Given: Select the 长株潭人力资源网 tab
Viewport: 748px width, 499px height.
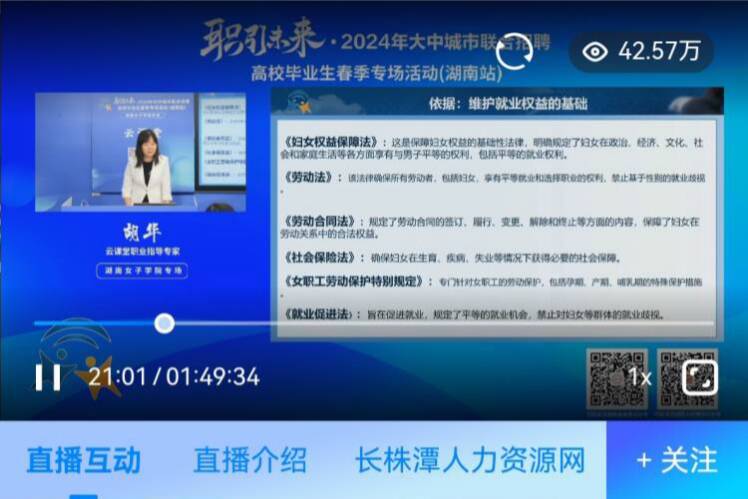Looking at the screenshot, I should [x=469, y=460].
